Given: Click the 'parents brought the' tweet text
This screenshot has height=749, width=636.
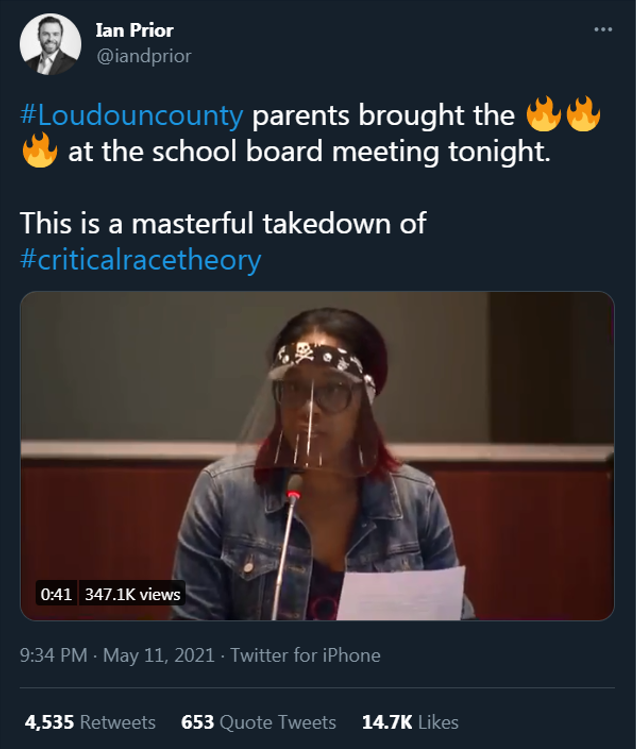Looking at the screenshot, I should click(x=383, y=115).
